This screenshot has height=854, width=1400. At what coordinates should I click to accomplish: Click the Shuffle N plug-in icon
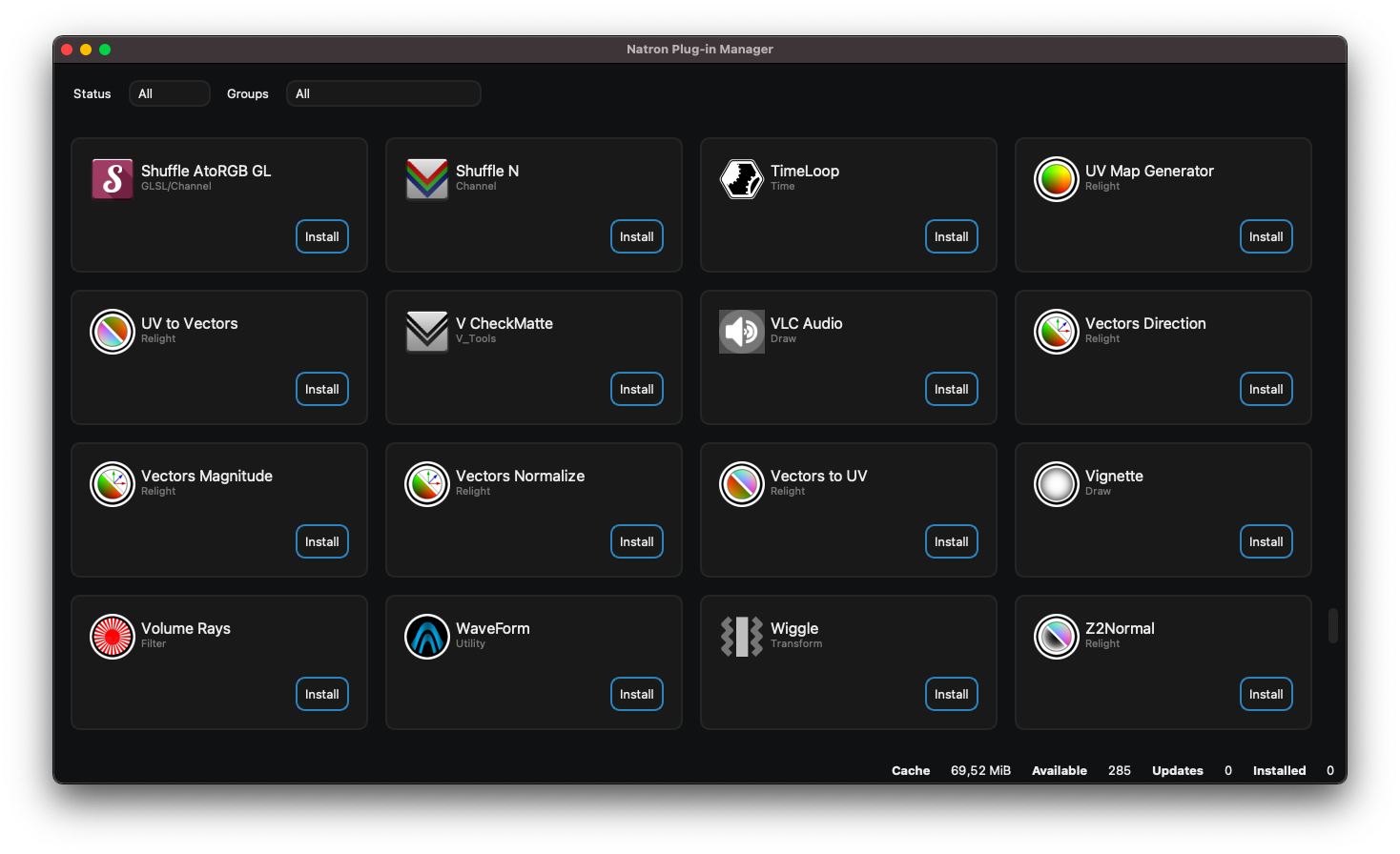pos(427,179)
